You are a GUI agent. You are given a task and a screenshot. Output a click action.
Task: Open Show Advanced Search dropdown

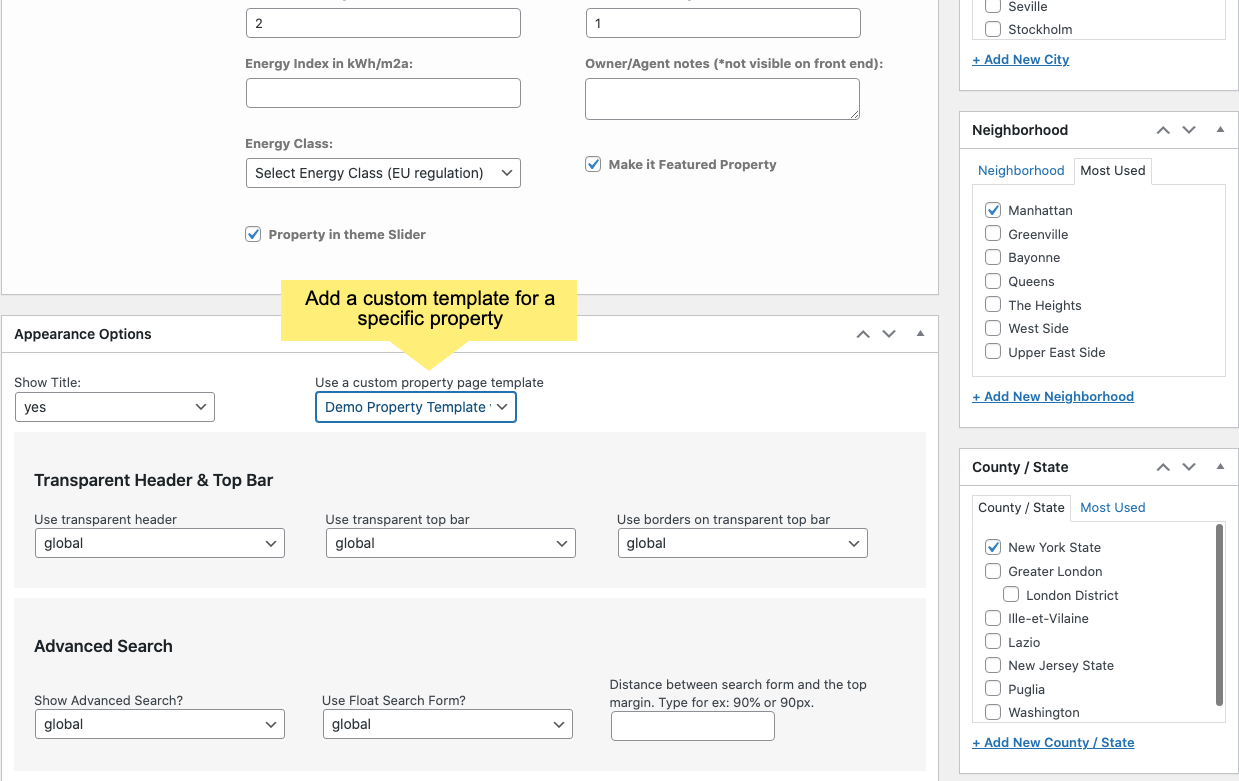pyautogui.click(x=160, y=724)
